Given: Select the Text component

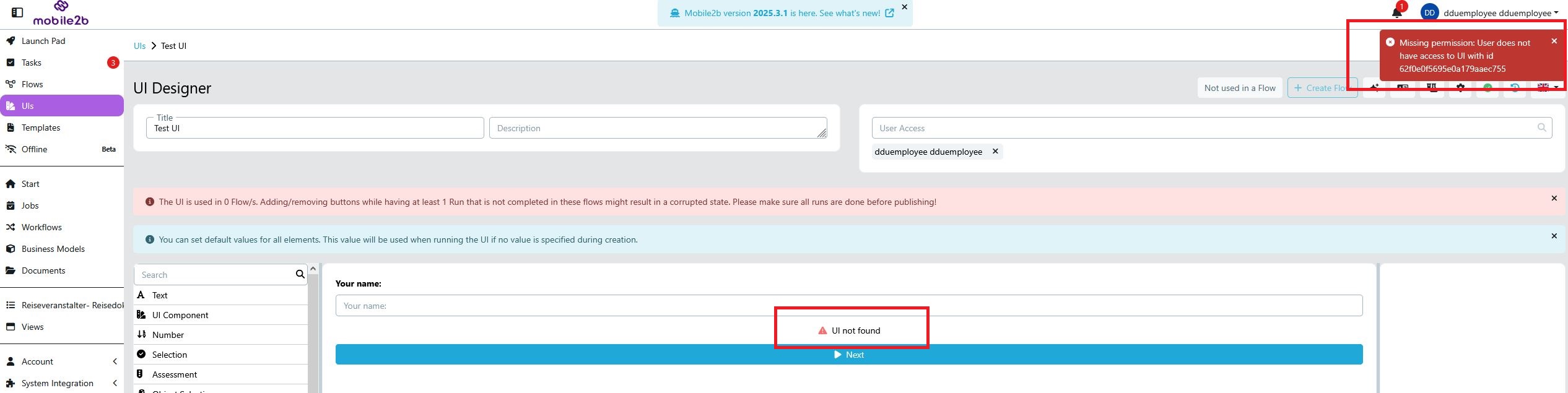Looking at the screenshot, I should [221, 295].
